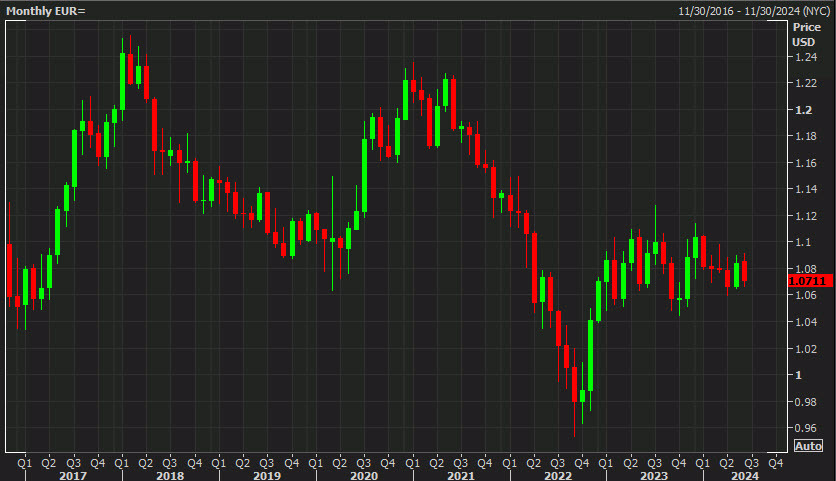Image resolution: width=836 pixels, height=481 pixels.
Task: Select the 2018 year label on time axis
Action: [x=170, y=476]
